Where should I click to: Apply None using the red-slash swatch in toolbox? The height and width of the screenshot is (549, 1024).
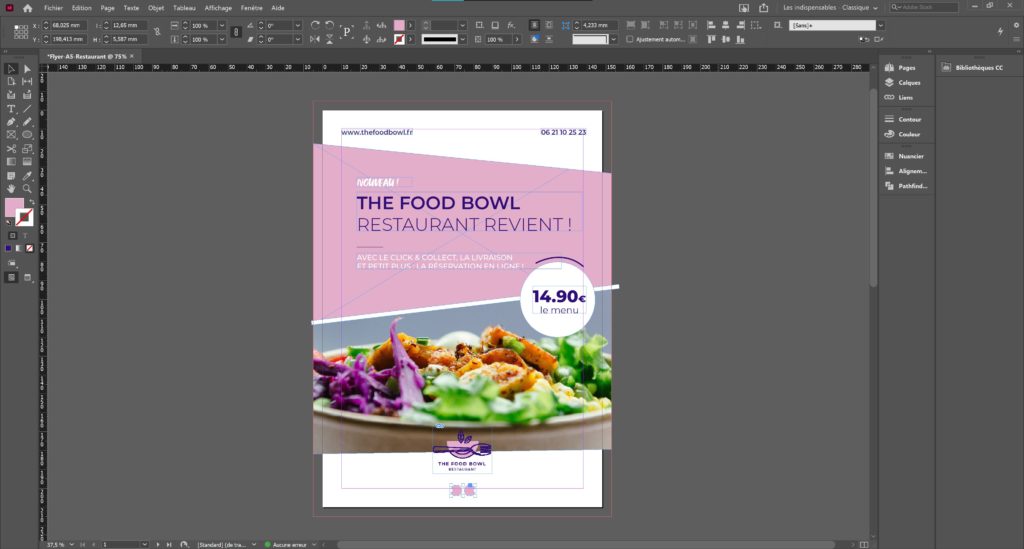29,248
